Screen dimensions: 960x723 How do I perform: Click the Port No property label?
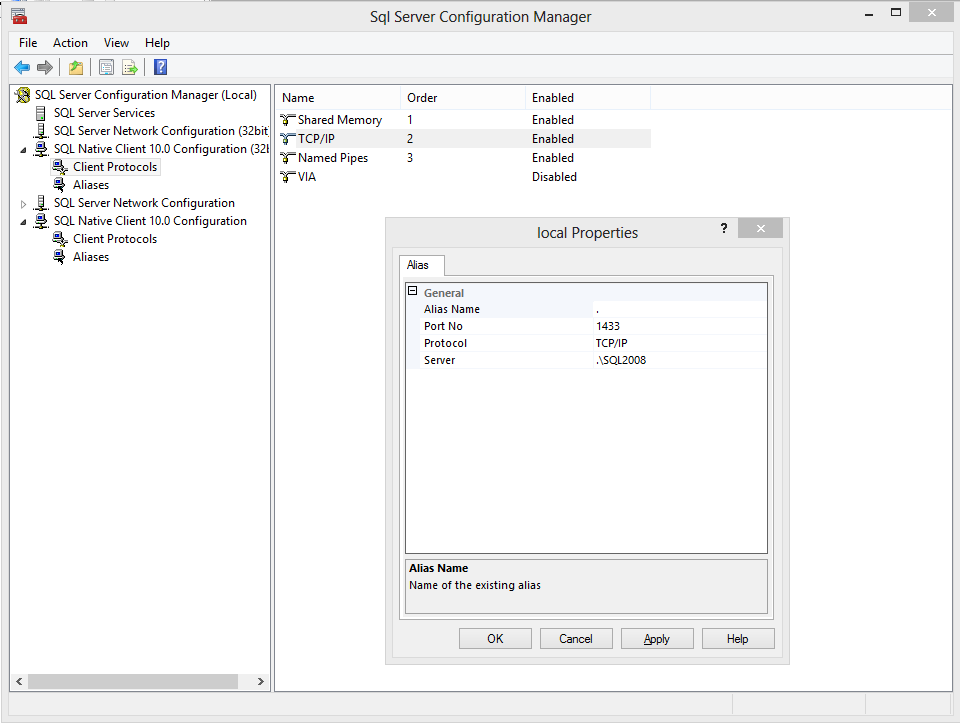tap(443, 326)
